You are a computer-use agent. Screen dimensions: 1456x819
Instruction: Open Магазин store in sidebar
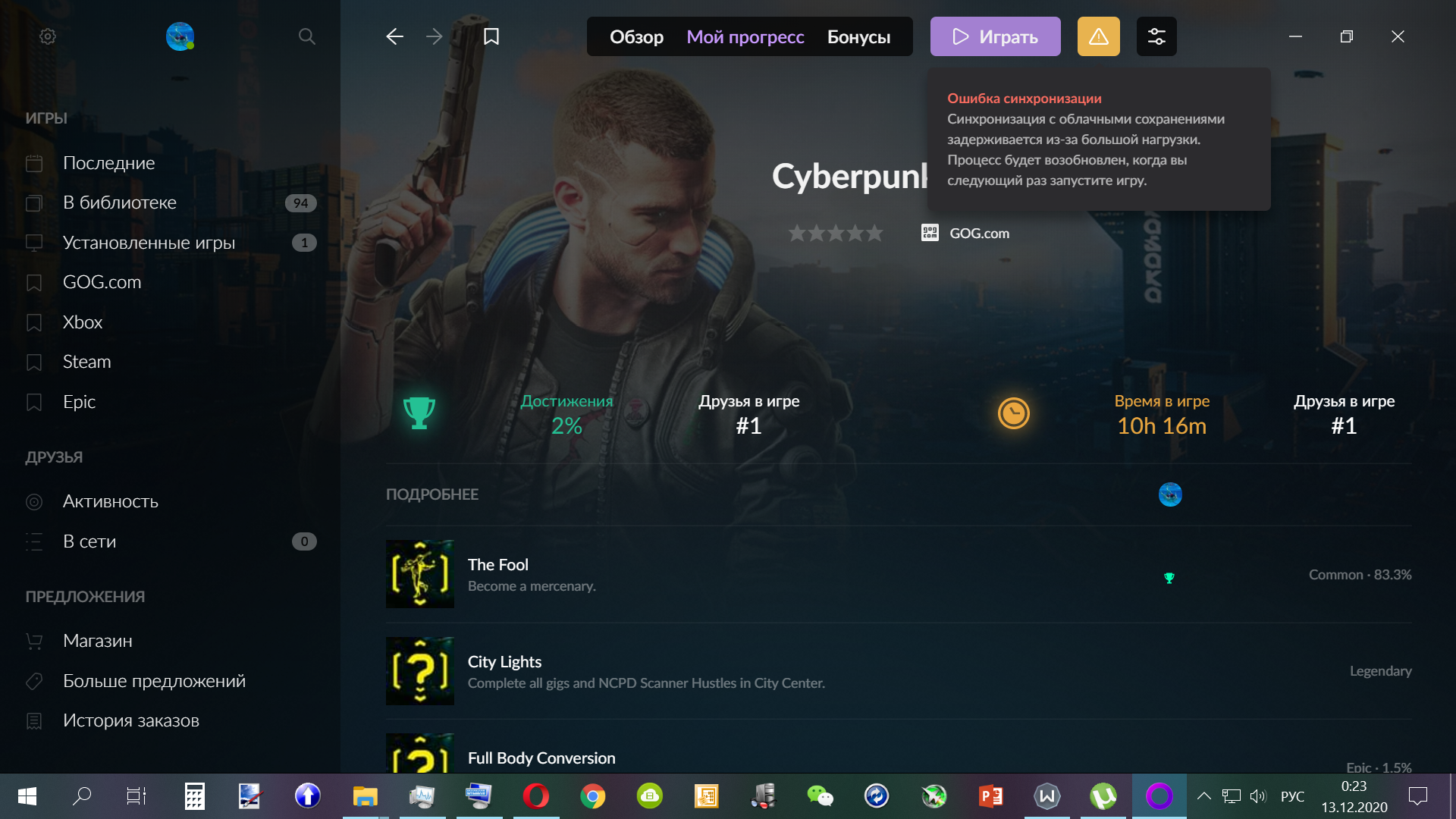97,641
